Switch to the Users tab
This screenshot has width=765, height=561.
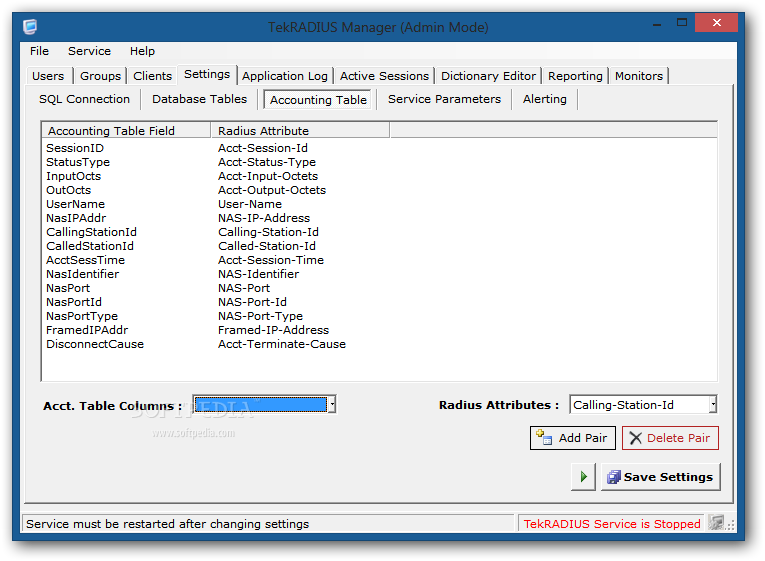48,76
